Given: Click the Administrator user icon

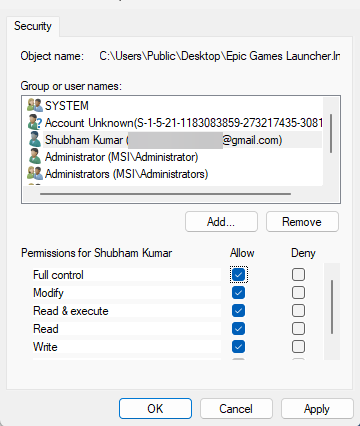Looking at the screenshot, I should click(x=35, y=157).
